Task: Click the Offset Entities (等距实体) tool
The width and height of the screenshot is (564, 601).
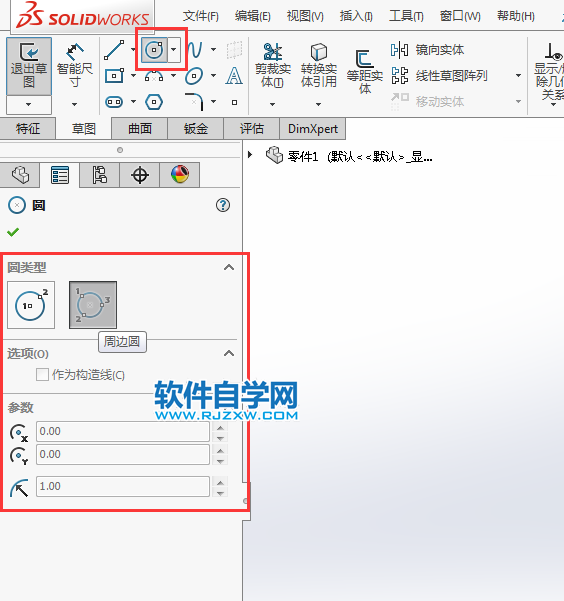Action: point(364,72)
